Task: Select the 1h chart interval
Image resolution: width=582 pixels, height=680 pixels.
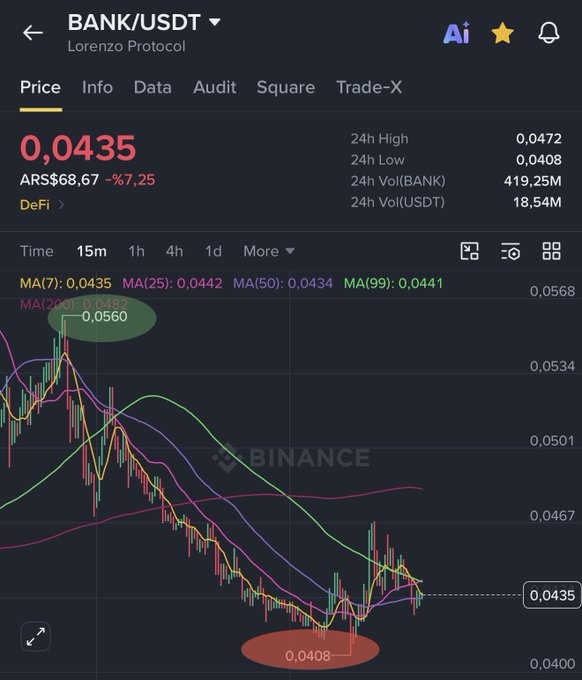Action: point(136,251)
